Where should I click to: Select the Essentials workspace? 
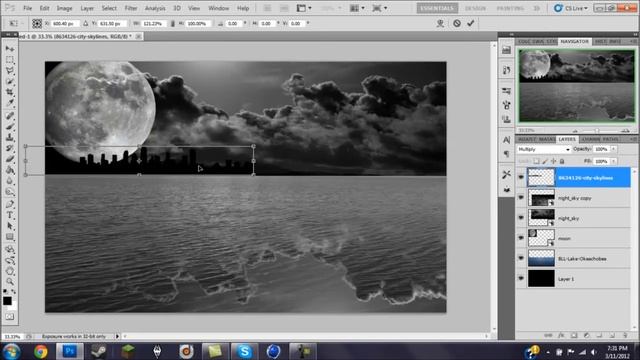click(437, 8)
